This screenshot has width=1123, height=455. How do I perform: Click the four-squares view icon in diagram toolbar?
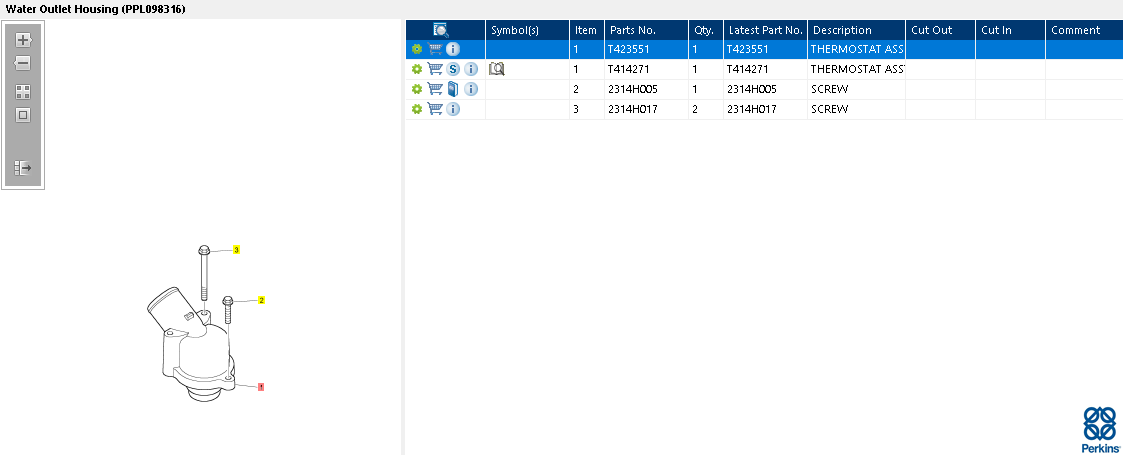pyautogui.click(x=23, y=91)
